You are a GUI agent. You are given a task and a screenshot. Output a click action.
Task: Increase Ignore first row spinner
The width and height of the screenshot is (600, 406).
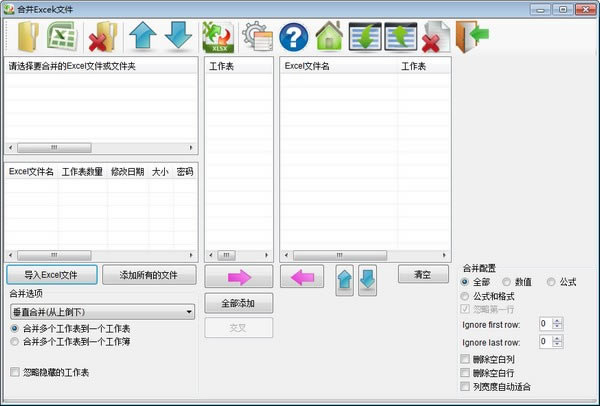[x=558, y=321]
